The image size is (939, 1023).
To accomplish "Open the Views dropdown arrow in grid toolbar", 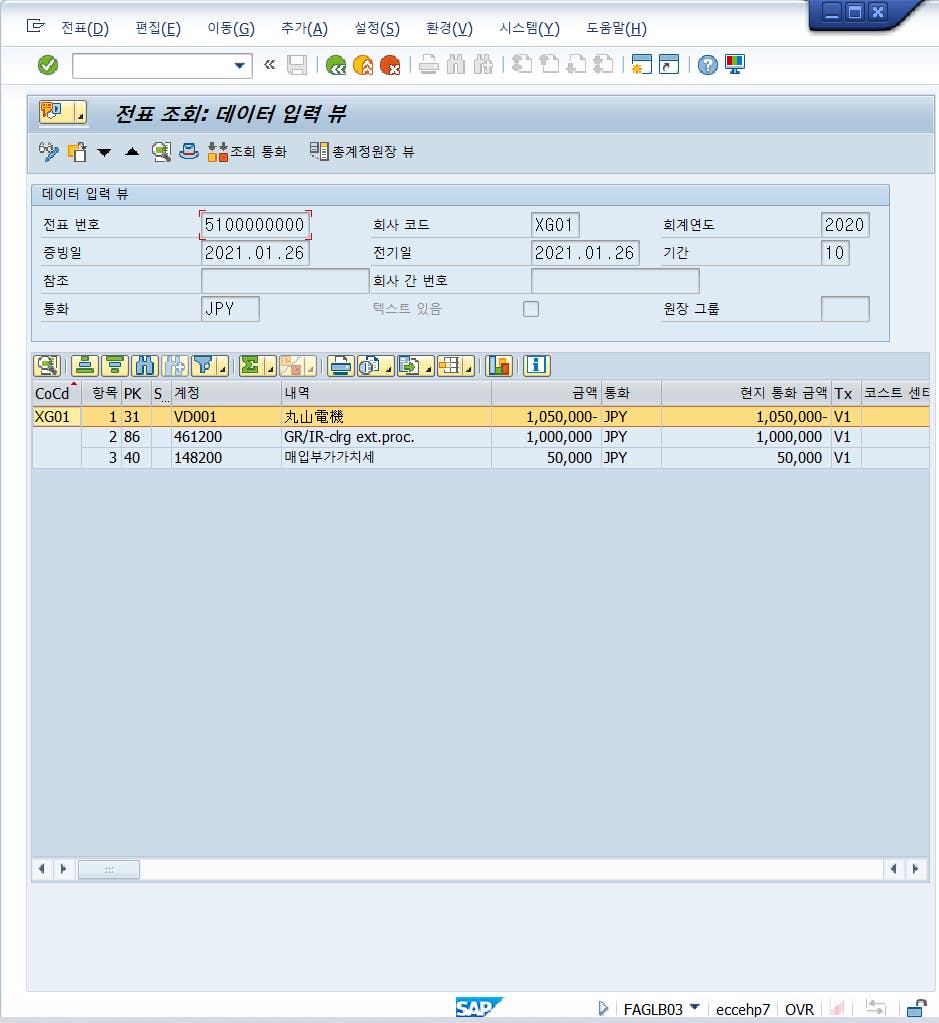I will click(388, 367).
